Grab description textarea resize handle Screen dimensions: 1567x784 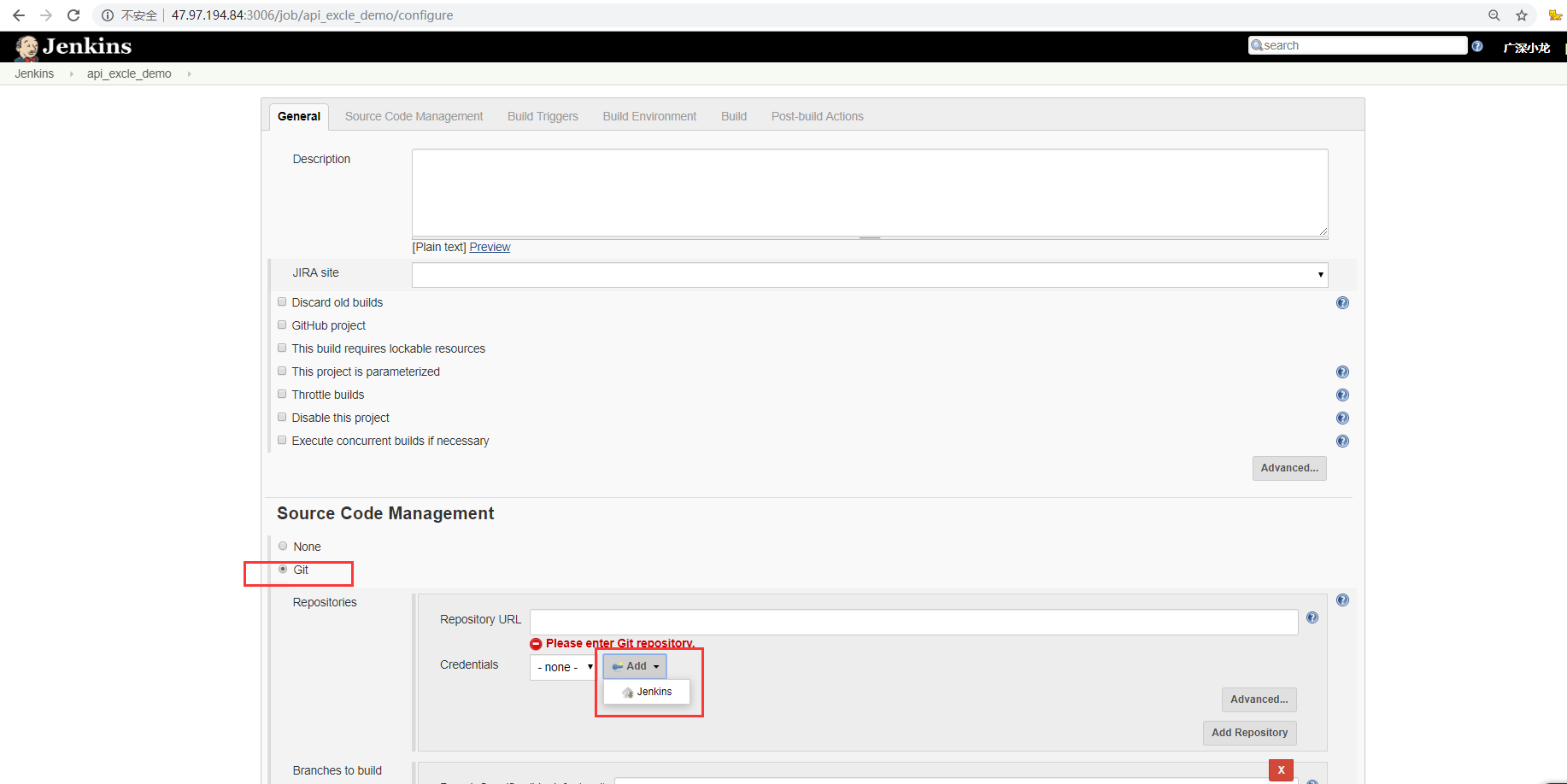pyautogui.click(x=1323, y=231)
